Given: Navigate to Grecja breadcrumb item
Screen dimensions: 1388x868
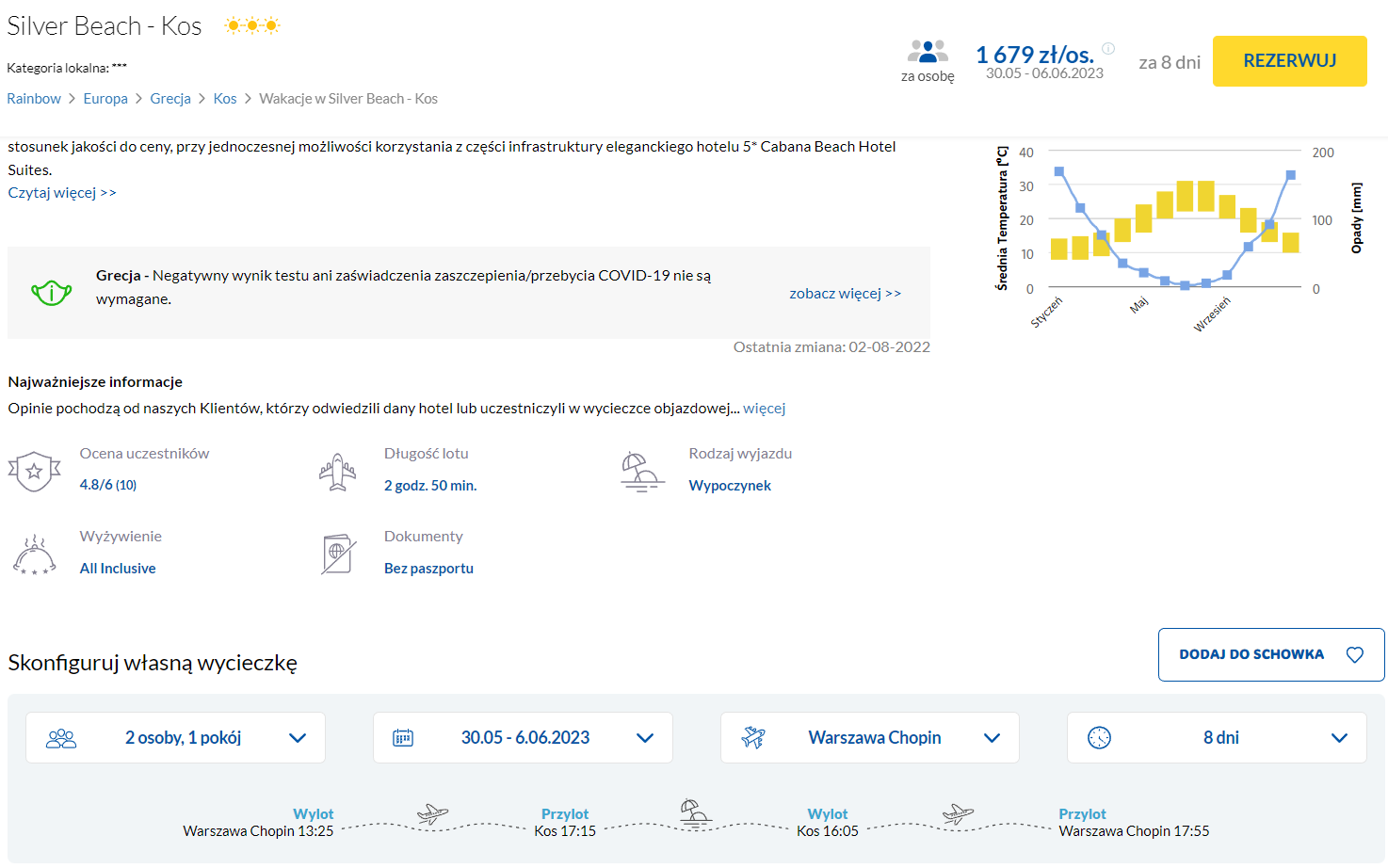Looking at the screenshot, I should click(x=170, y=99).
